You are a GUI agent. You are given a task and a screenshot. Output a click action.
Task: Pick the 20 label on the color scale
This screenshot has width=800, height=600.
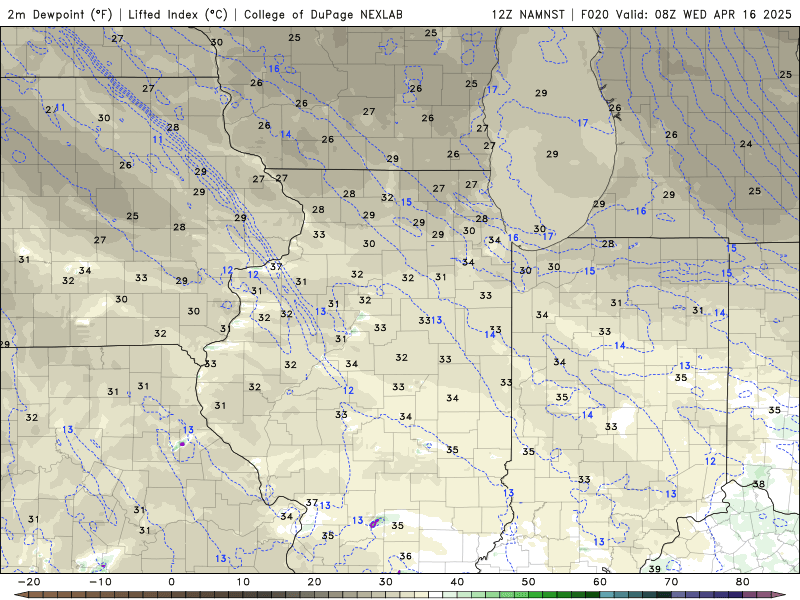coord(314,582)
